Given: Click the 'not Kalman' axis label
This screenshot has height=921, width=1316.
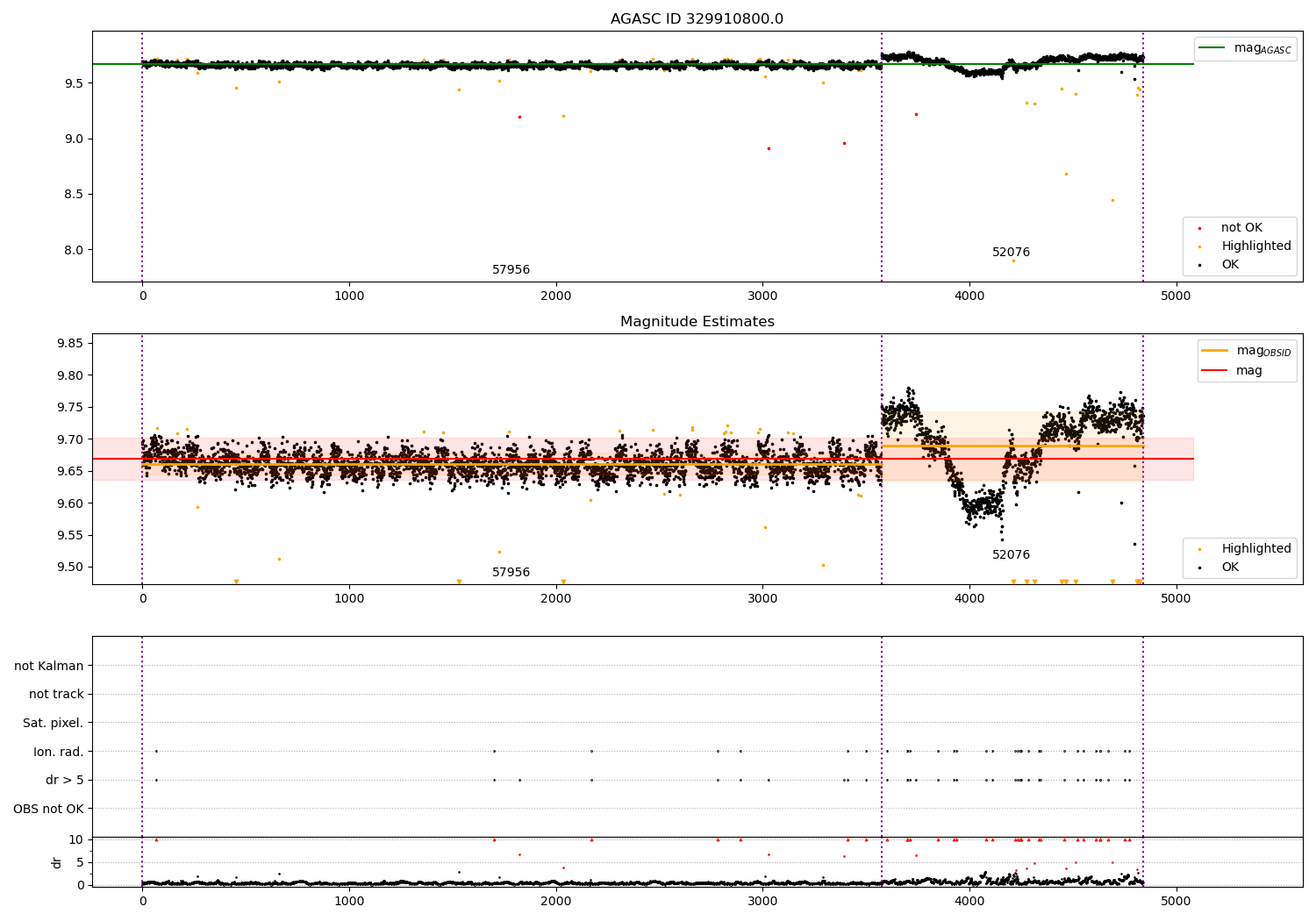Looking at the screenshot, I should click(x=49, y=666).
